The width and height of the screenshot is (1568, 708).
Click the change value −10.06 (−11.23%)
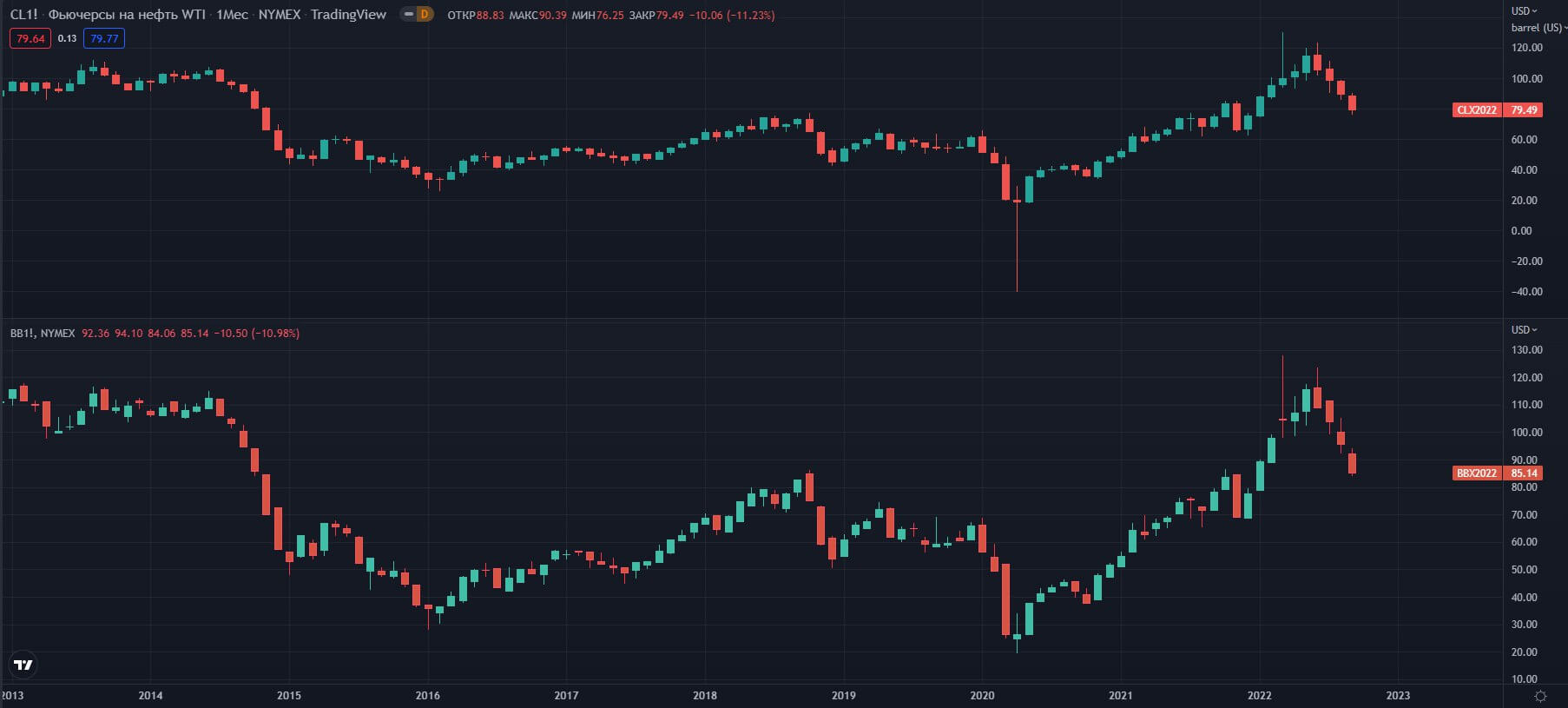pyautogui.click(x=732, y=15)
